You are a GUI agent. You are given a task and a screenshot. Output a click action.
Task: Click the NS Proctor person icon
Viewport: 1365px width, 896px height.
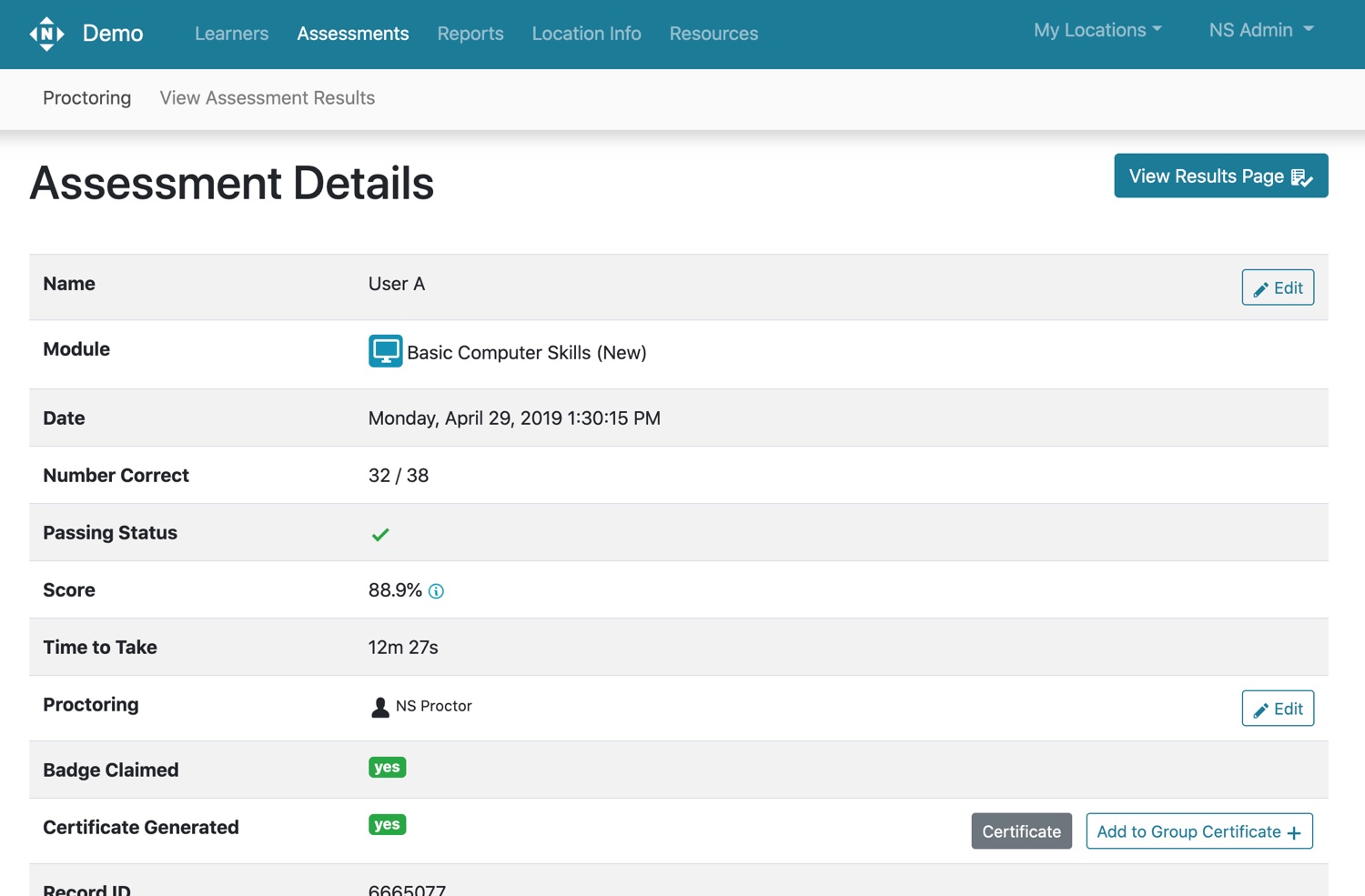(x=380, y=707)
